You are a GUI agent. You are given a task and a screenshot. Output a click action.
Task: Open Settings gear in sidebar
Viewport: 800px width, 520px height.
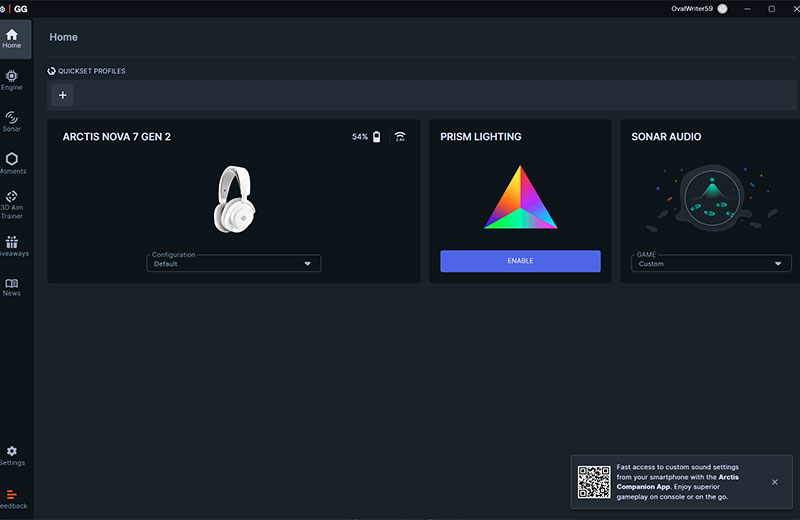tap(12, 455)
